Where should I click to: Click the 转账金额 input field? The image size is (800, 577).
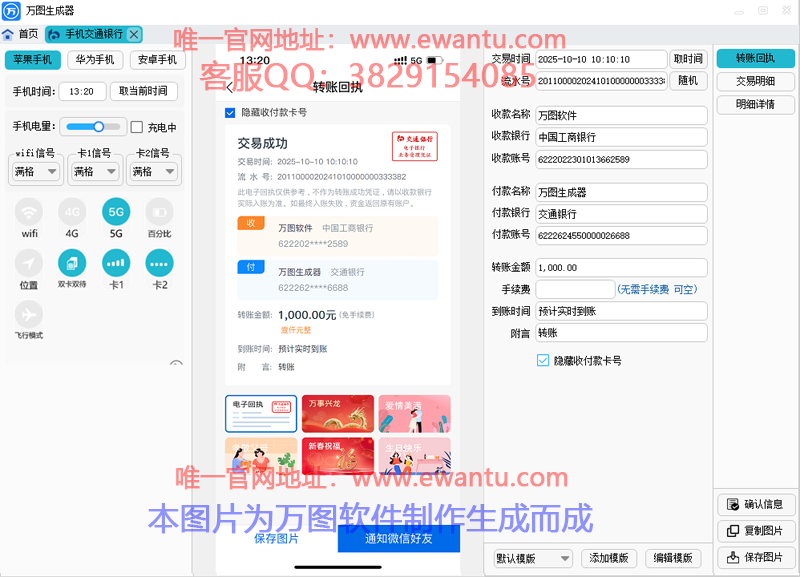coord(621,268)
